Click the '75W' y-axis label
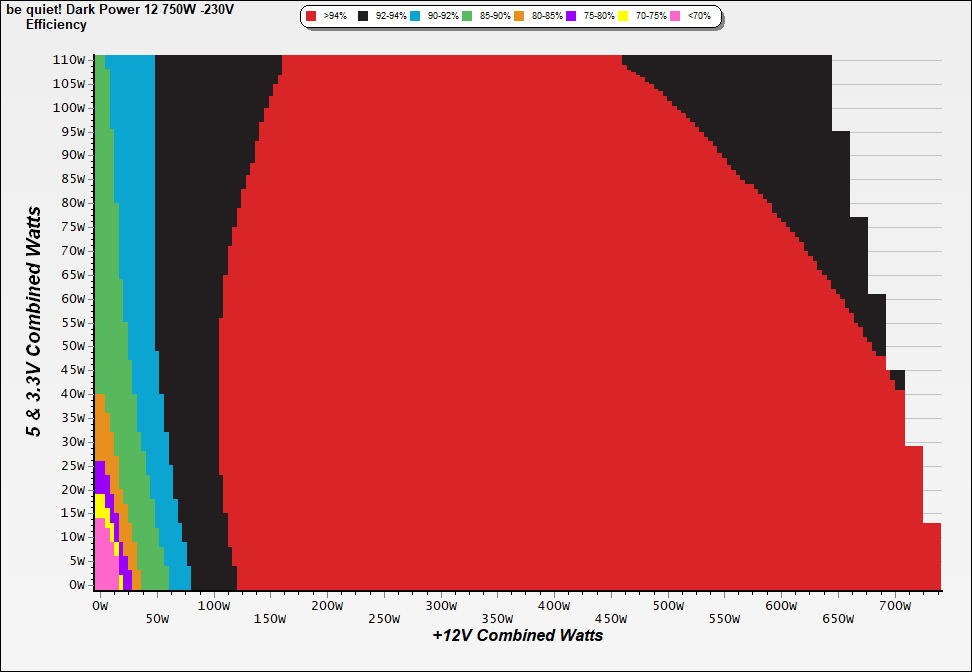 pos(73,227)
